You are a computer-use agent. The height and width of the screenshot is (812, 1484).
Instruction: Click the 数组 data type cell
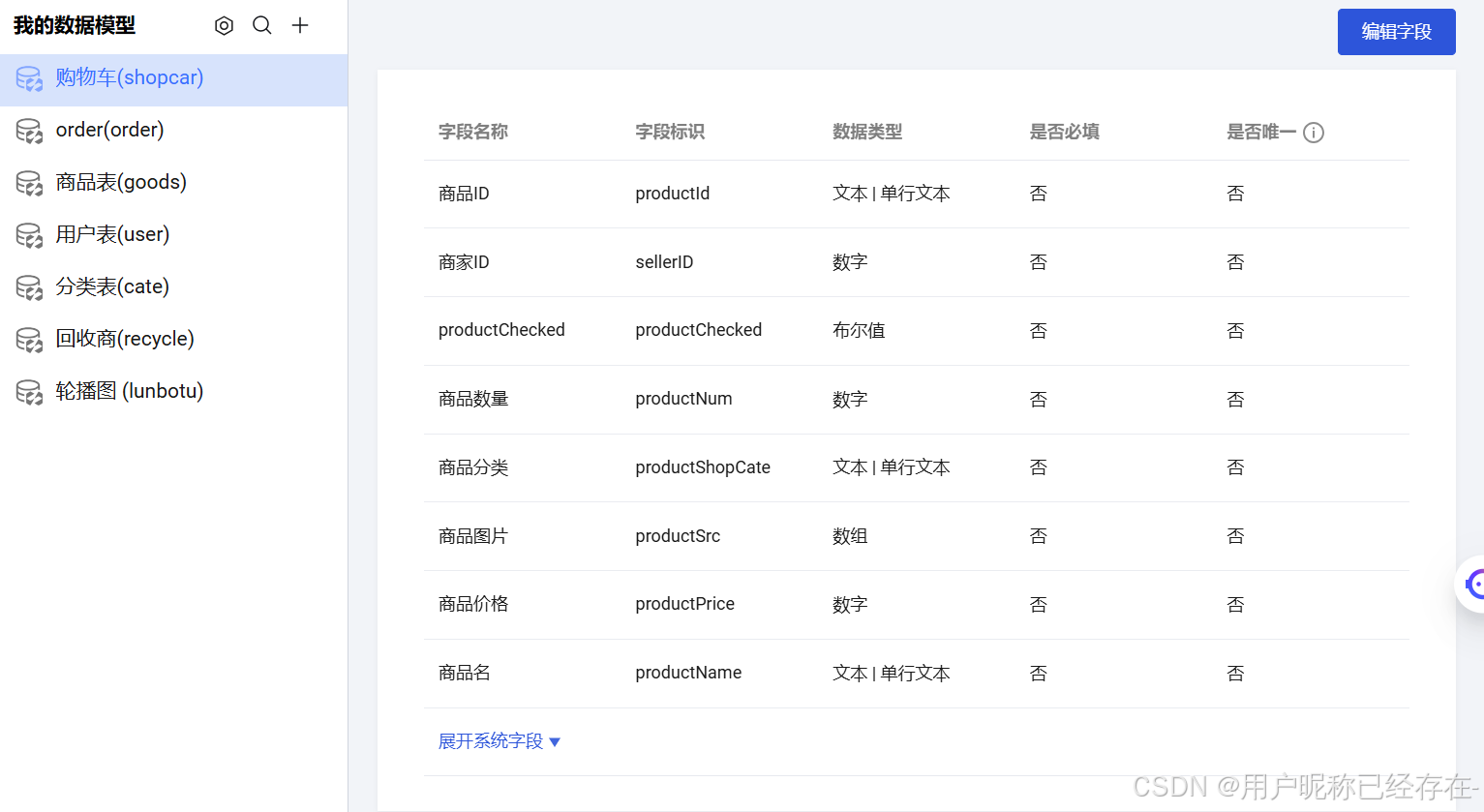click(x=850, y=536)
